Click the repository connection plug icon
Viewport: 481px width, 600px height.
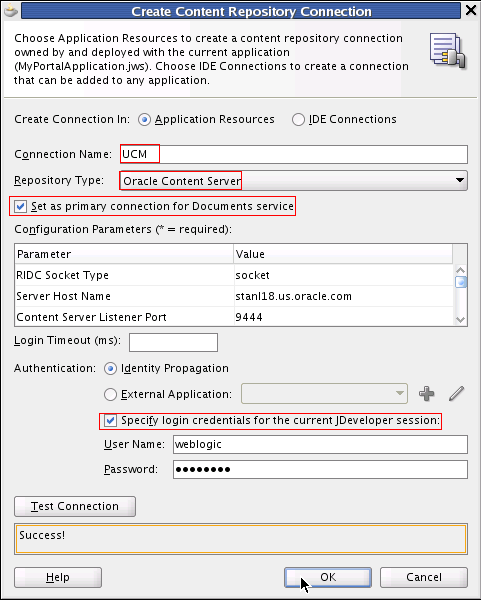pyautogui.click(x=447, y=51)
